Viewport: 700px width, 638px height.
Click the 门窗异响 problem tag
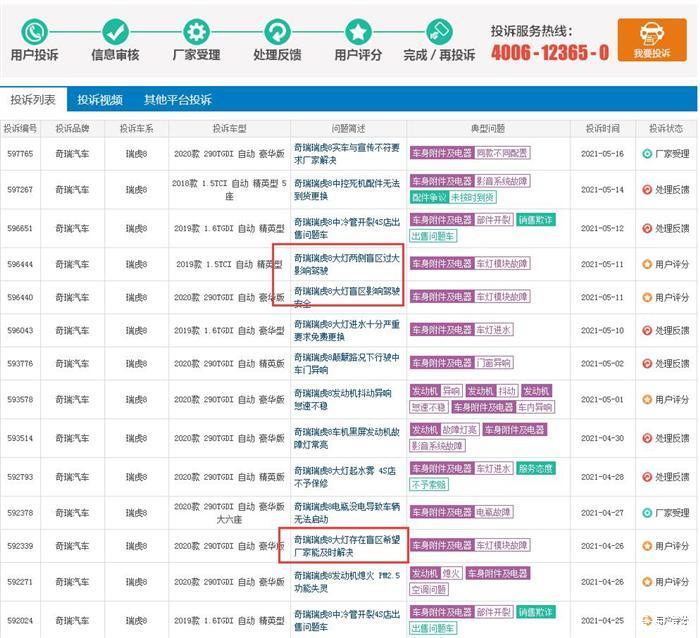(x=493, y=363)
